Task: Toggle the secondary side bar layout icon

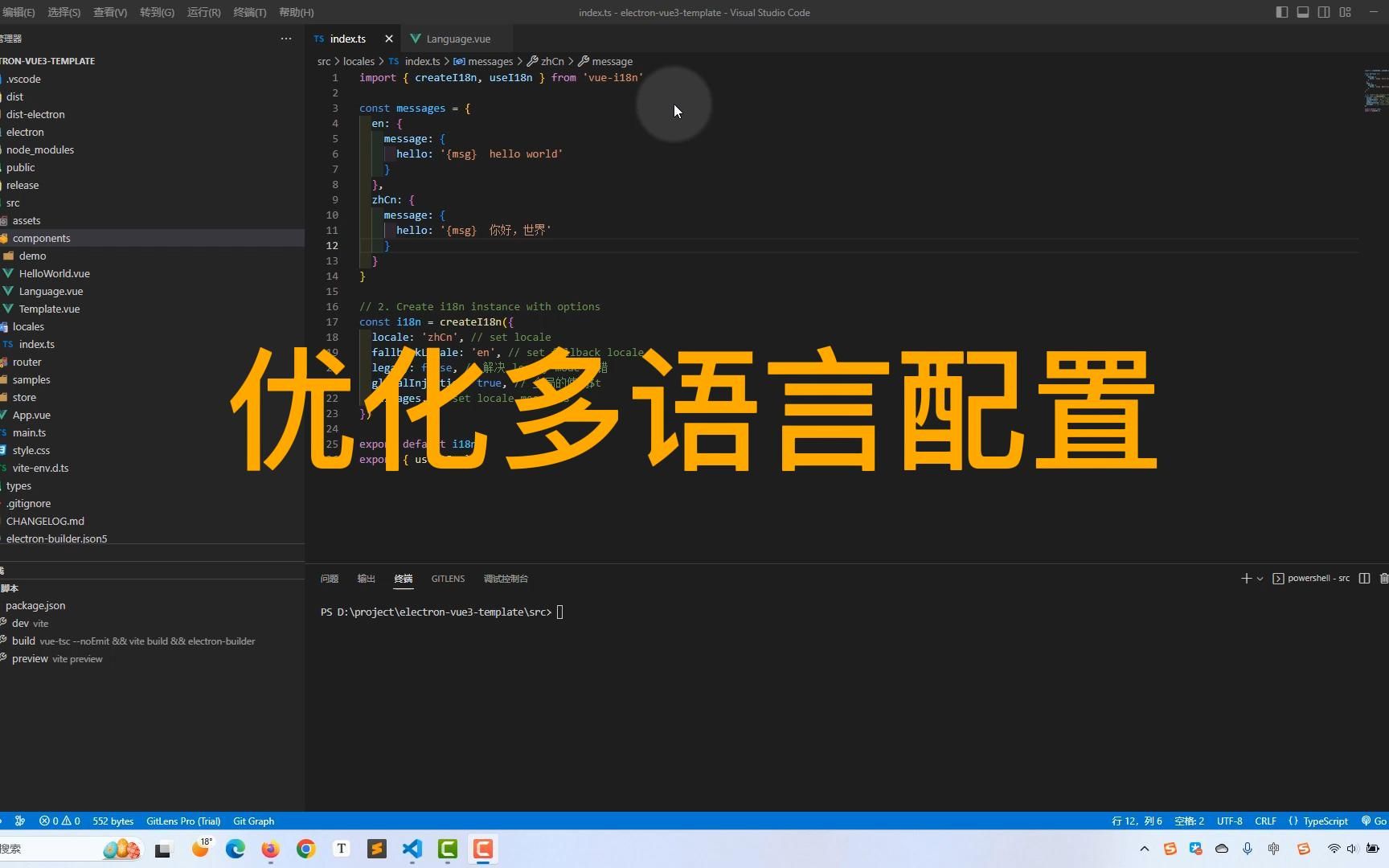Action: tap(1324, 12)
